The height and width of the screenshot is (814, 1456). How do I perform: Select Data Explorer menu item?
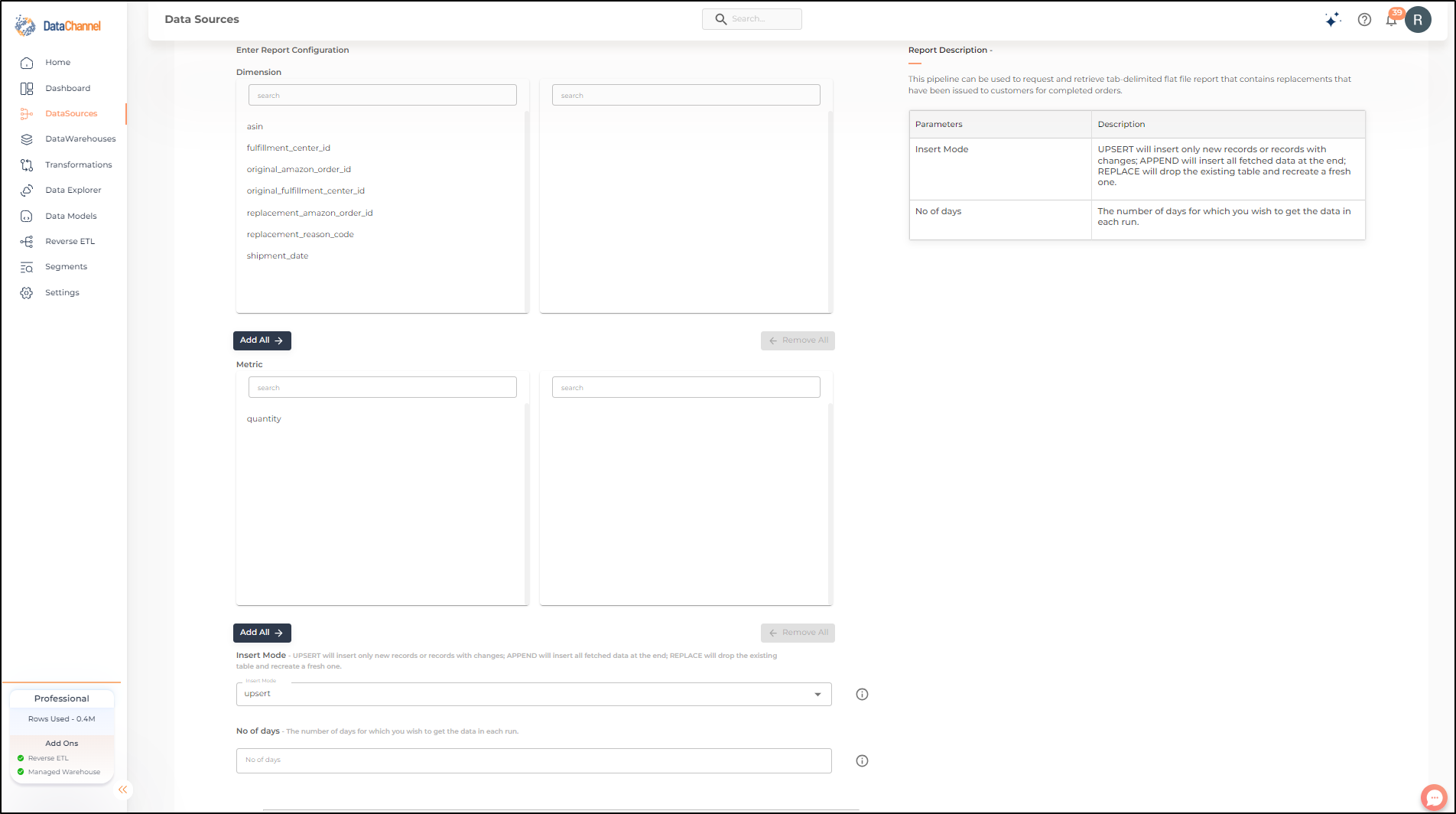73,190
